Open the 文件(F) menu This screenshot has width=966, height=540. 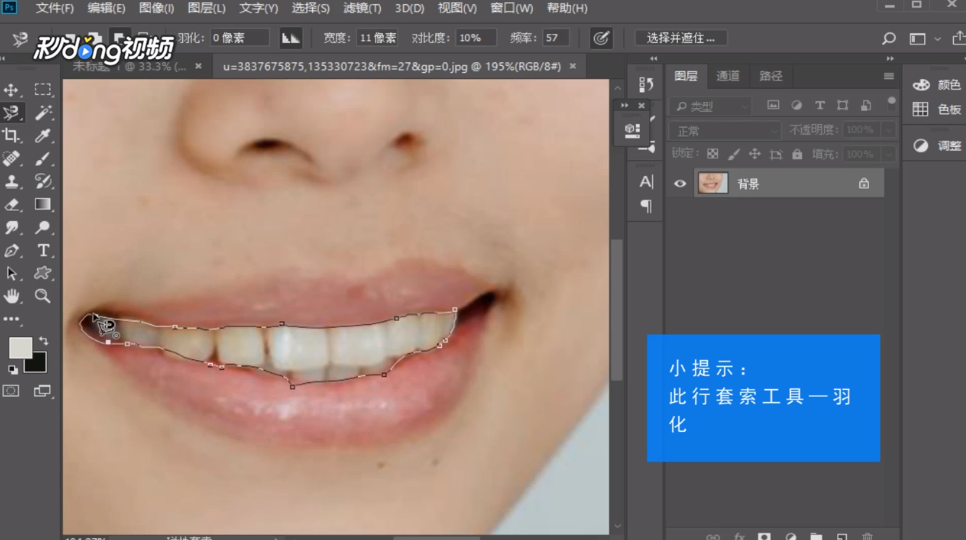point(54,9)
